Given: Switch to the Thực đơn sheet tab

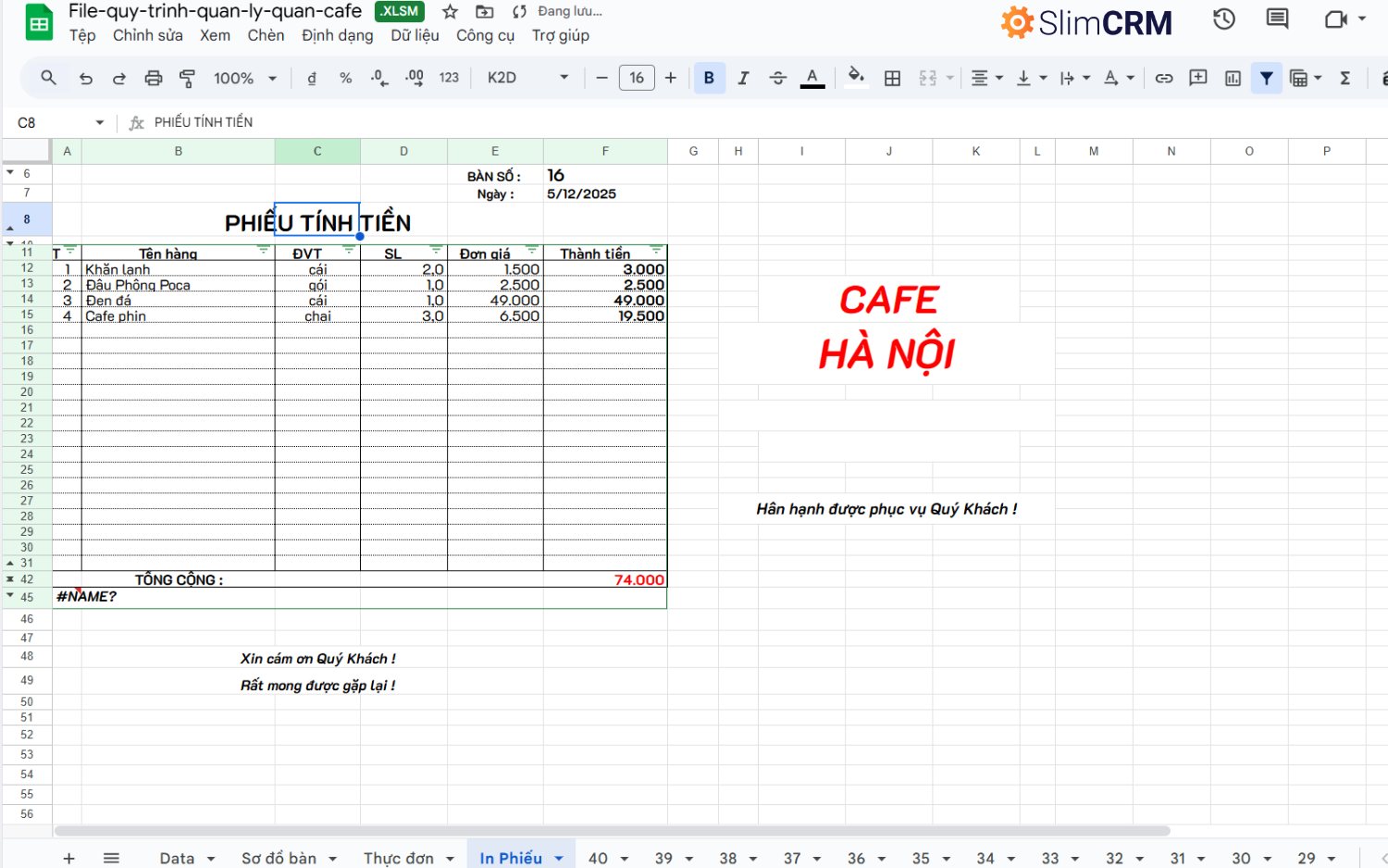Looking at the screenshot, I should point(398,858).
